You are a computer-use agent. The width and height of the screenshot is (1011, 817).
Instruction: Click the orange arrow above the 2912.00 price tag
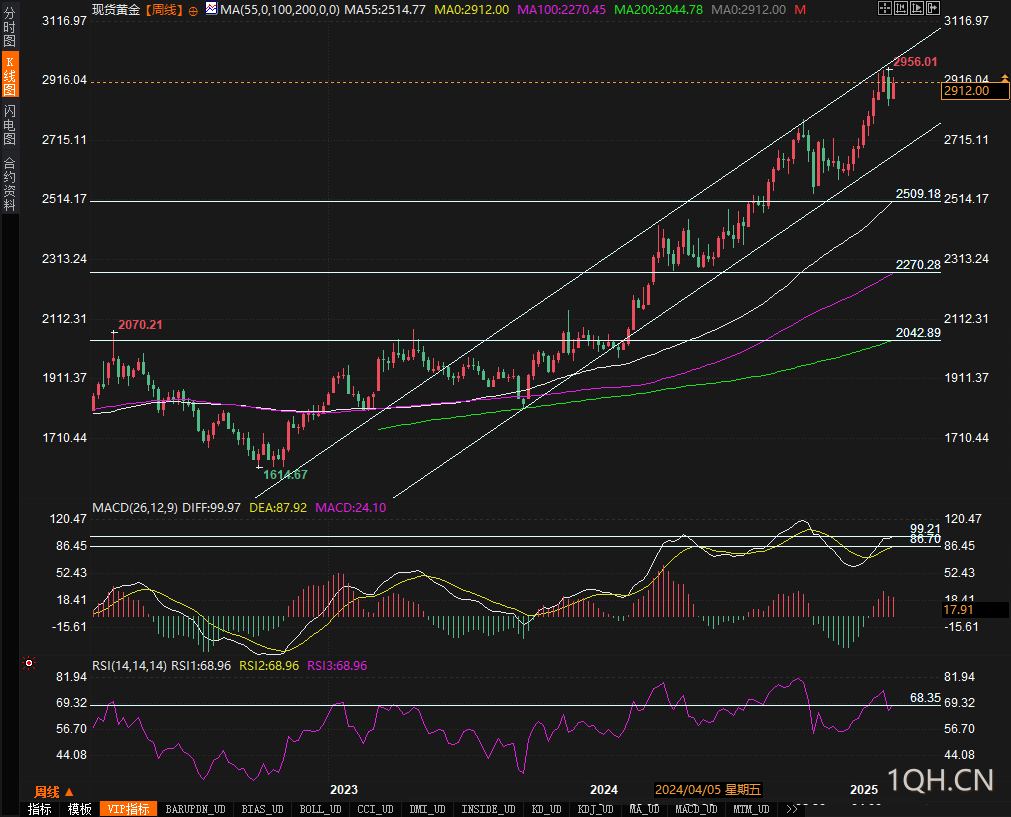[1003, 78]
